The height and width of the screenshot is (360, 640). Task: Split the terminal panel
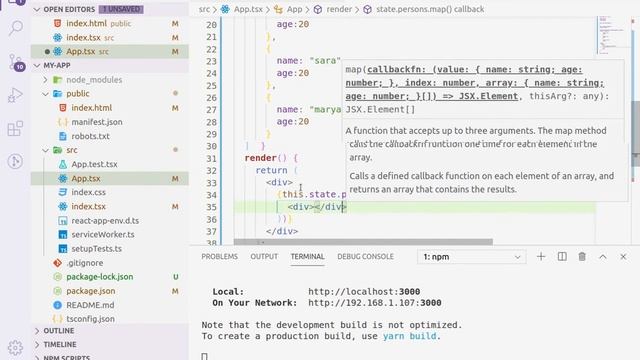click(562, 257)
